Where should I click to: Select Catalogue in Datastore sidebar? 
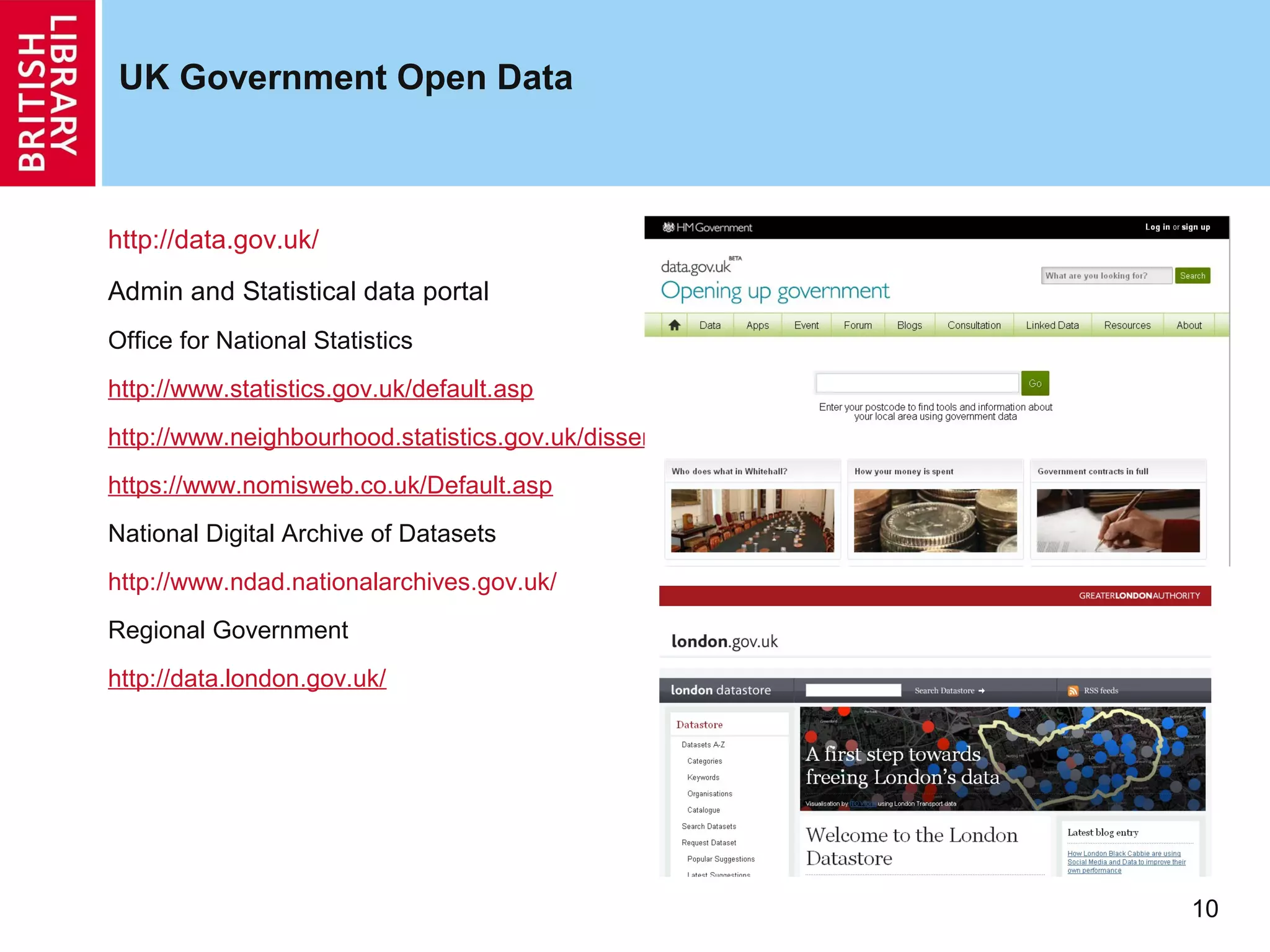click(703, 810)
